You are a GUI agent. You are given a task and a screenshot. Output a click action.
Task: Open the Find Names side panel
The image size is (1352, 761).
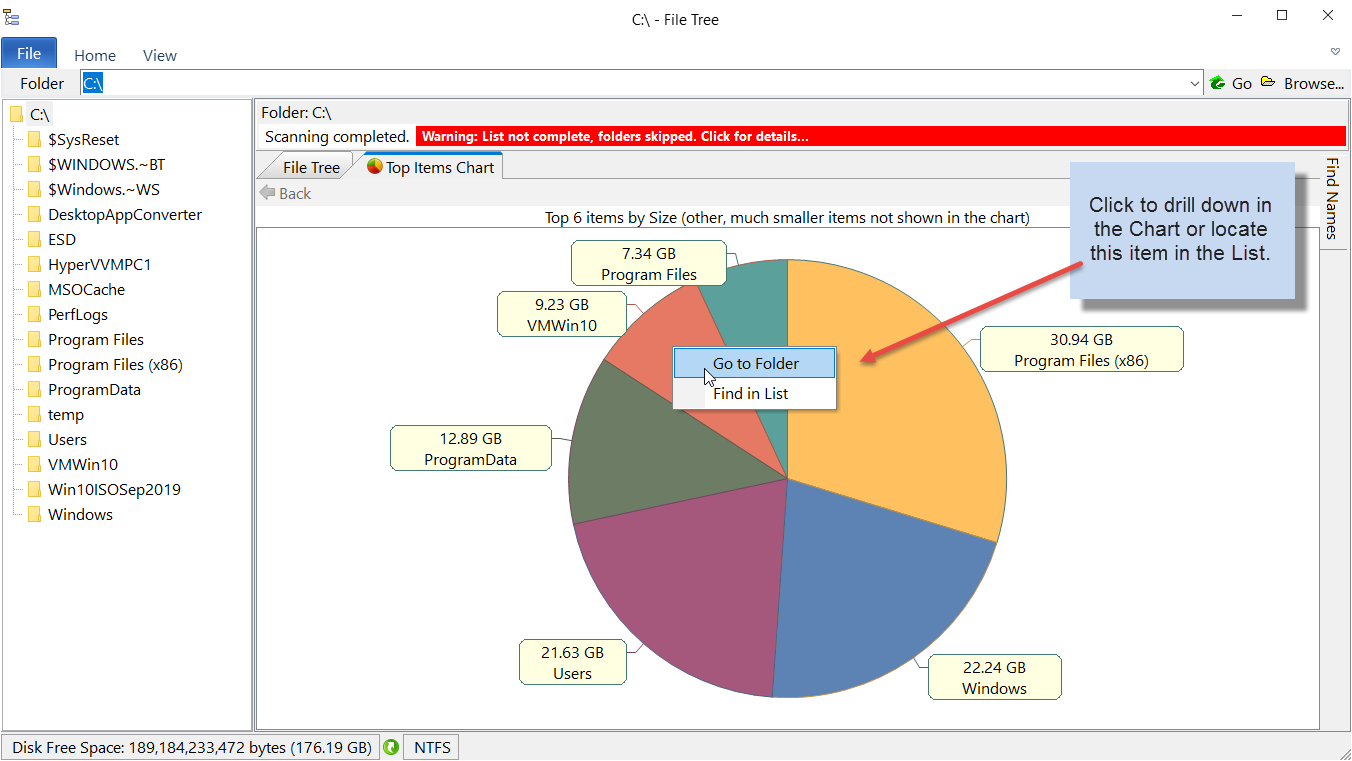pyautogui.click(x=1332, y=199)
